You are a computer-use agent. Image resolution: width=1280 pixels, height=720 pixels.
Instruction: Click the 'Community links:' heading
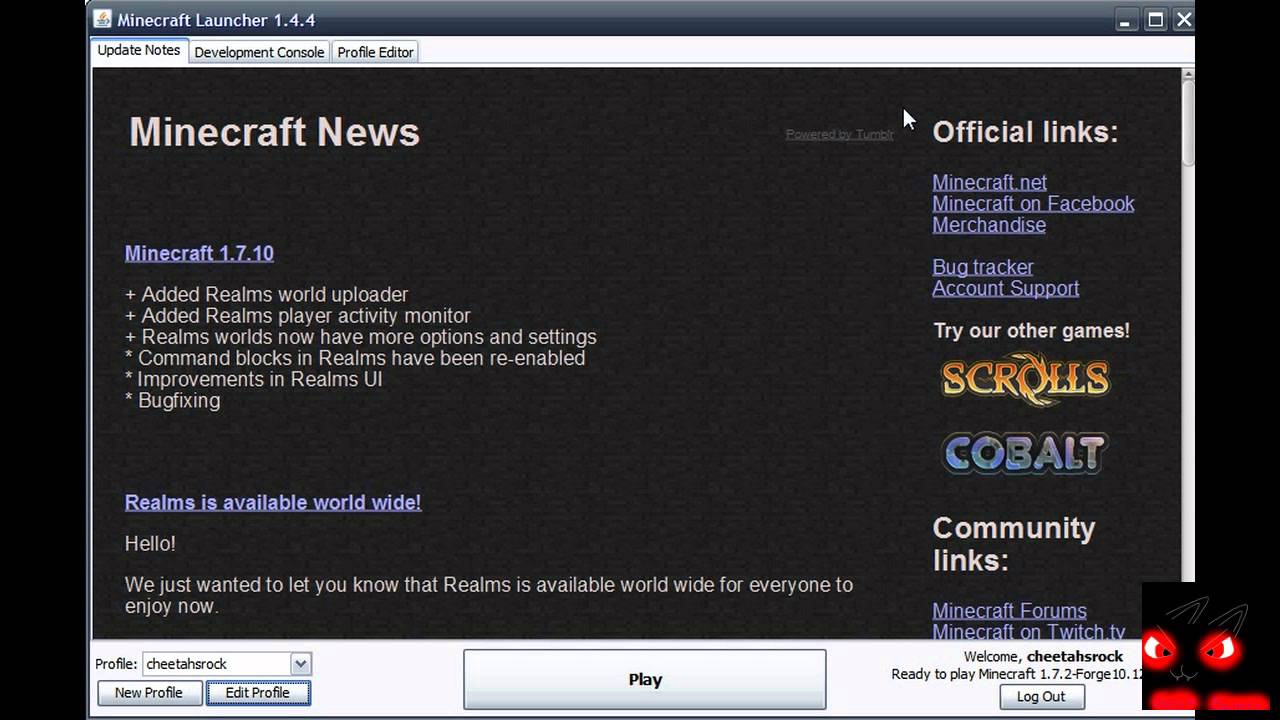[x=1014, y=544]
